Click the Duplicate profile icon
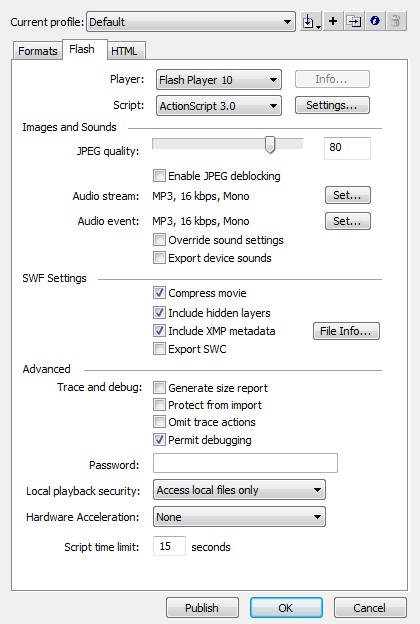The height and width of the screenshot is (624, 420). click(354, 21)
